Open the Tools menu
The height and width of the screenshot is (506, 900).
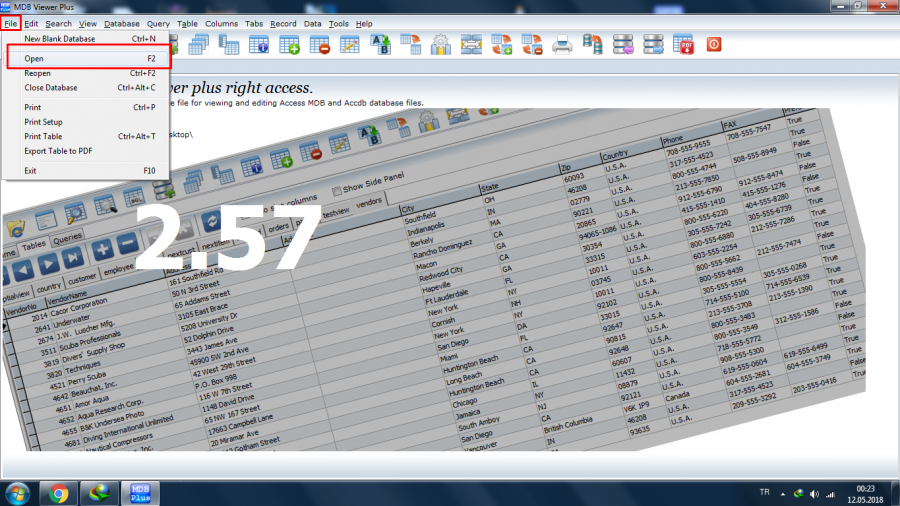coord(339,23)
